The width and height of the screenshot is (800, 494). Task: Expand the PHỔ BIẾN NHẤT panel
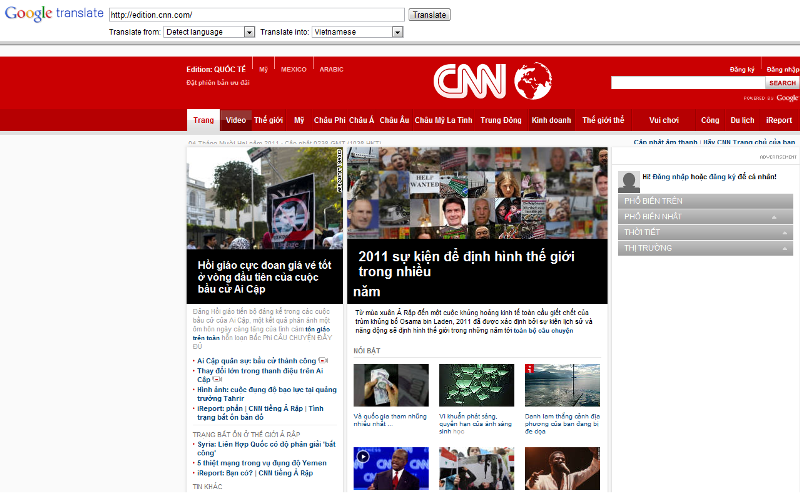click(x=705, y=217)
